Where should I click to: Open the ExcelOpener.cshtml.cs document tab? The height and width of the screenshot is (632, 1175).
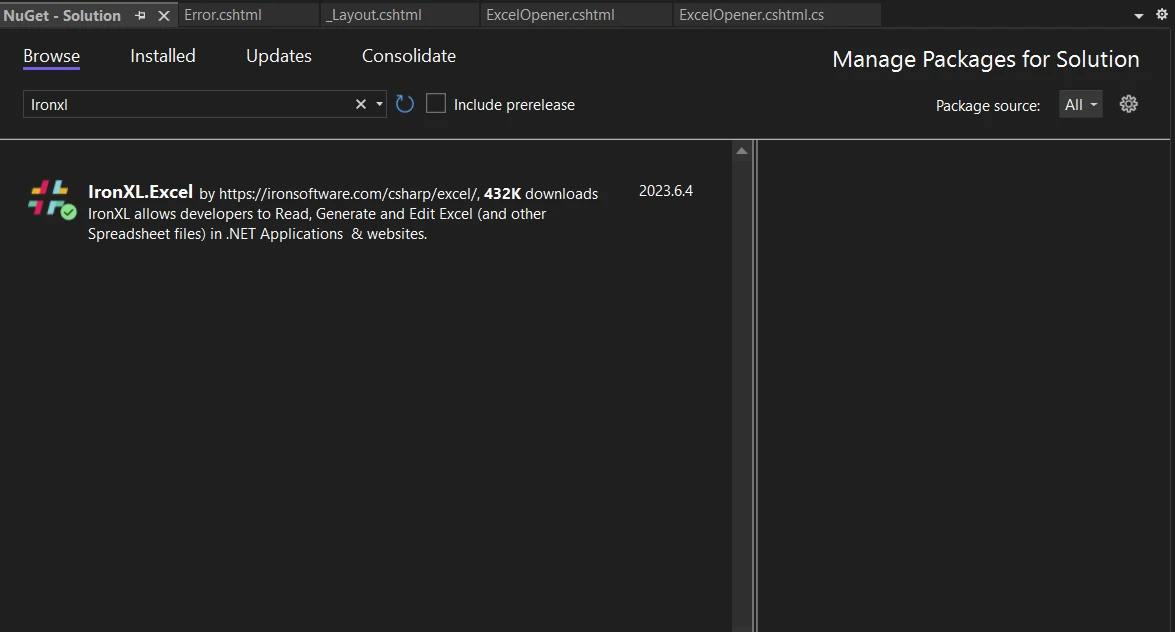[752, 15]
